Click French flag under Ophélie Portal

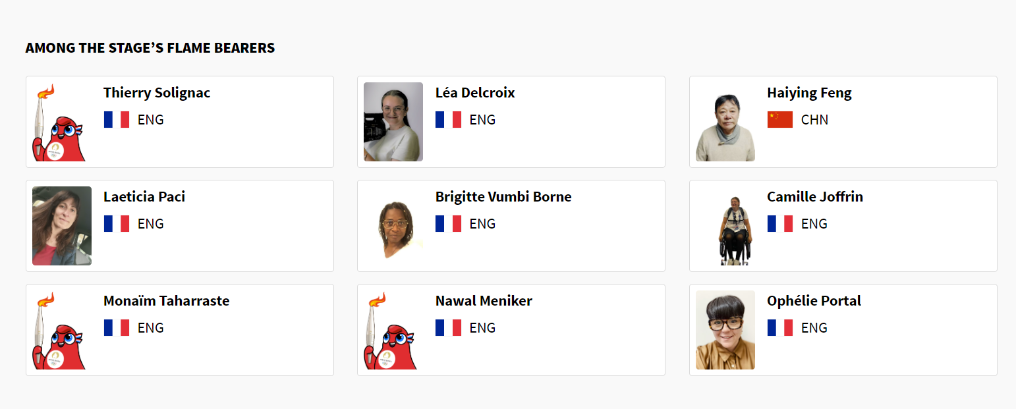(780, 328)
